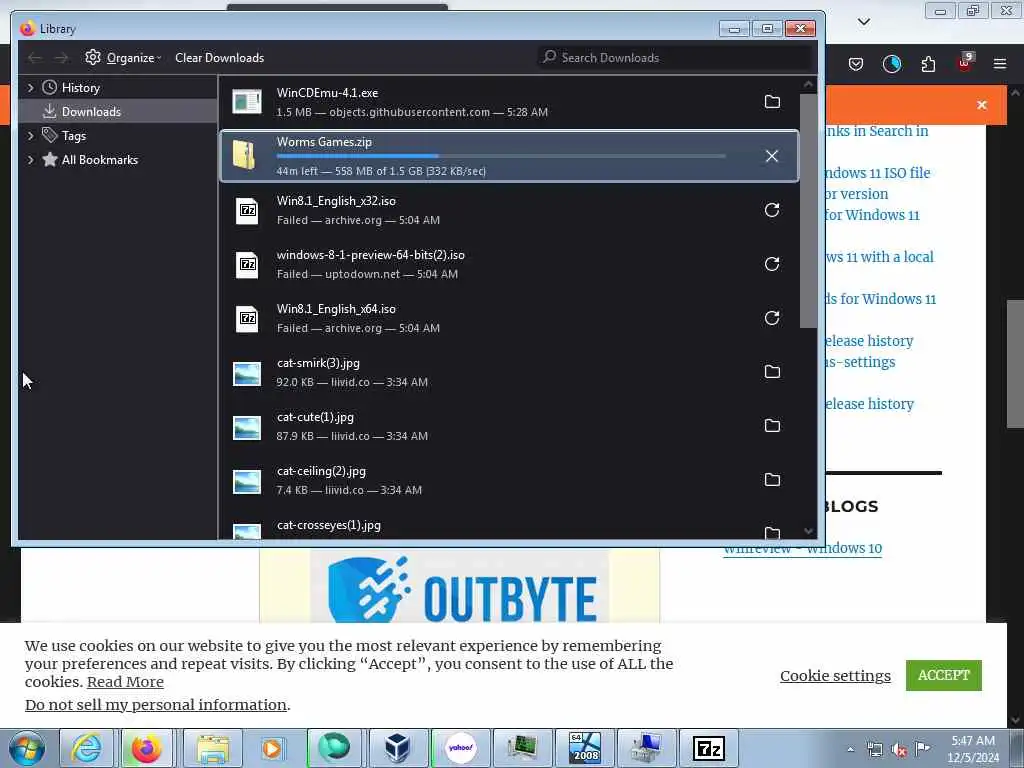This screenshot has height=768, width=1024.
Task: Click the Library back arrow
Action: click(35, 58)
